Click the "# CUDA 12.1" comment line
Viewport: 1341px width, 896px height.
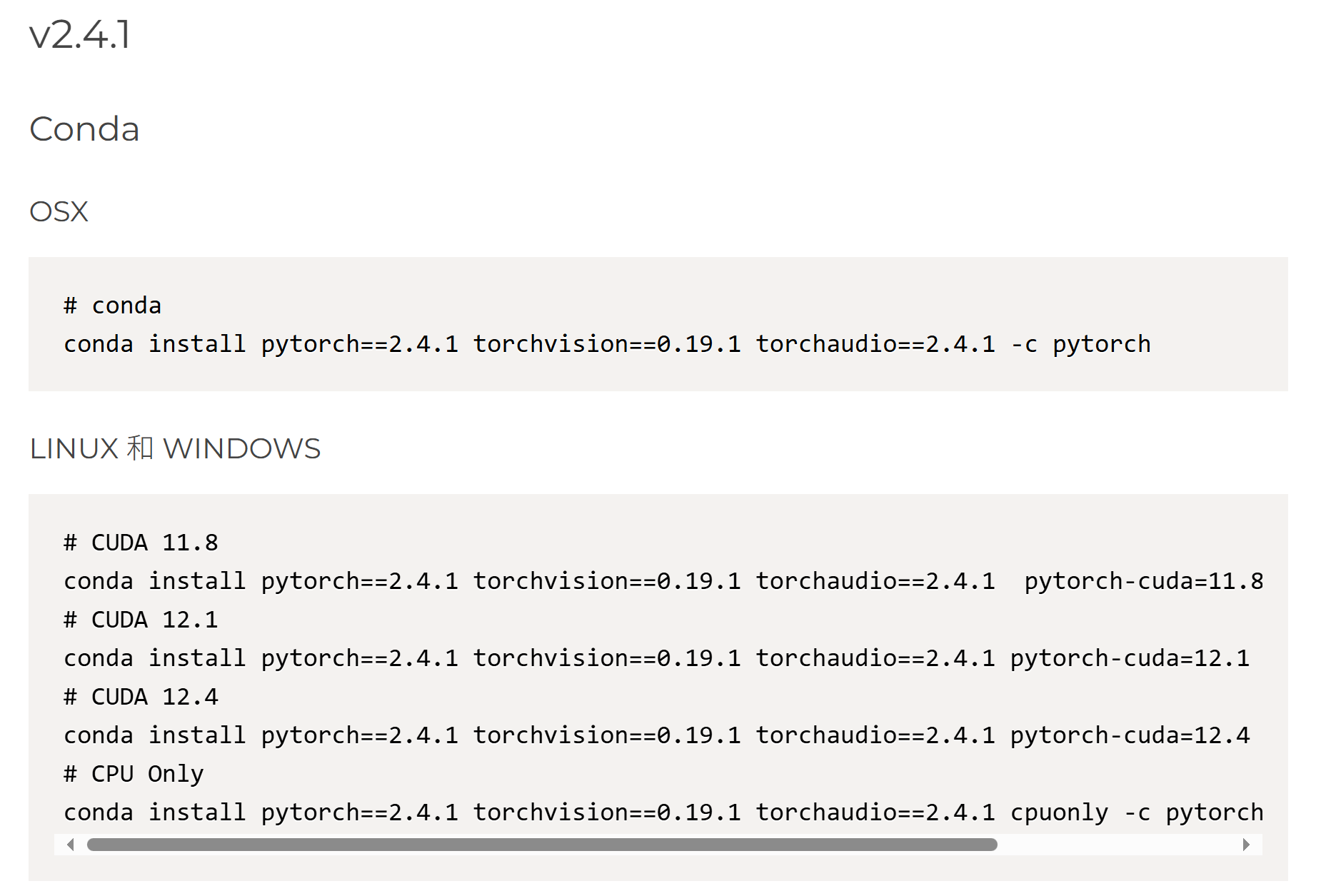click(141, 619)
